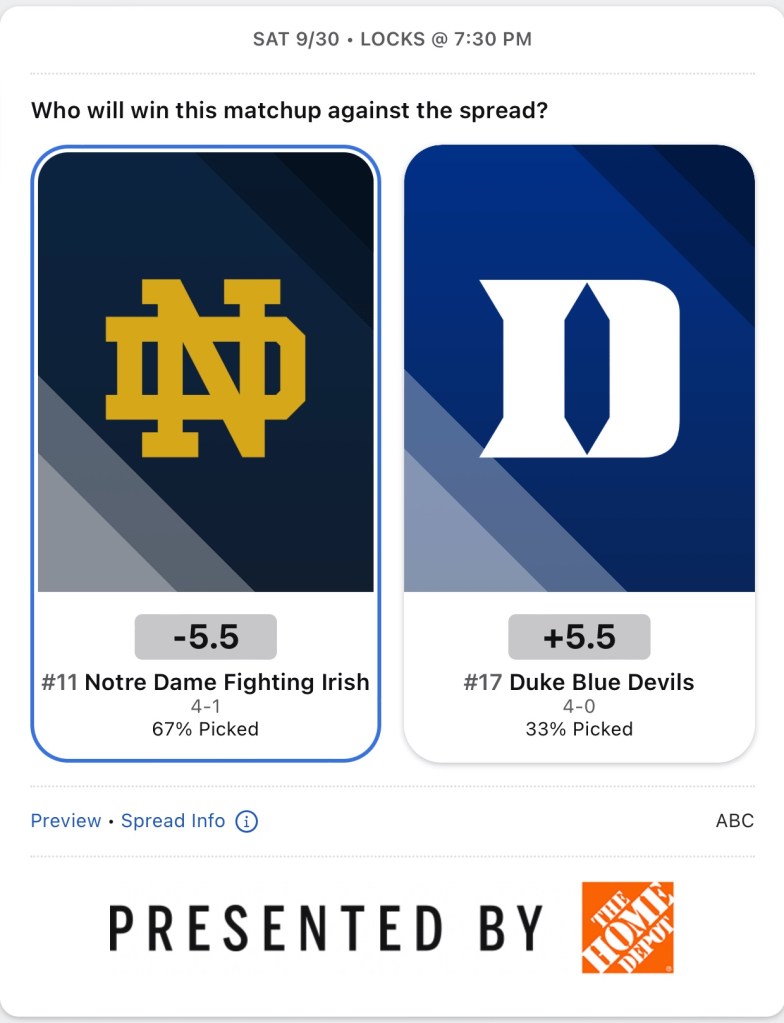Select the +5.5 spread badge

click(579, 637)
